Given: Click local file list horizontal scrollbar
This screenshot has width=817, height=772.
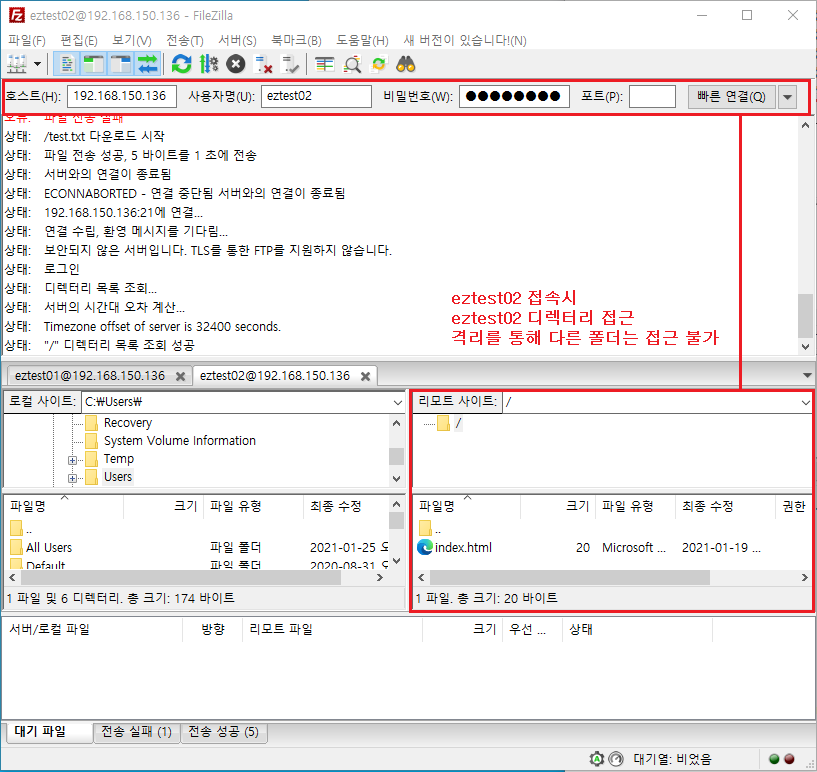Looking at the screenshot, I should tap(181, 578).
